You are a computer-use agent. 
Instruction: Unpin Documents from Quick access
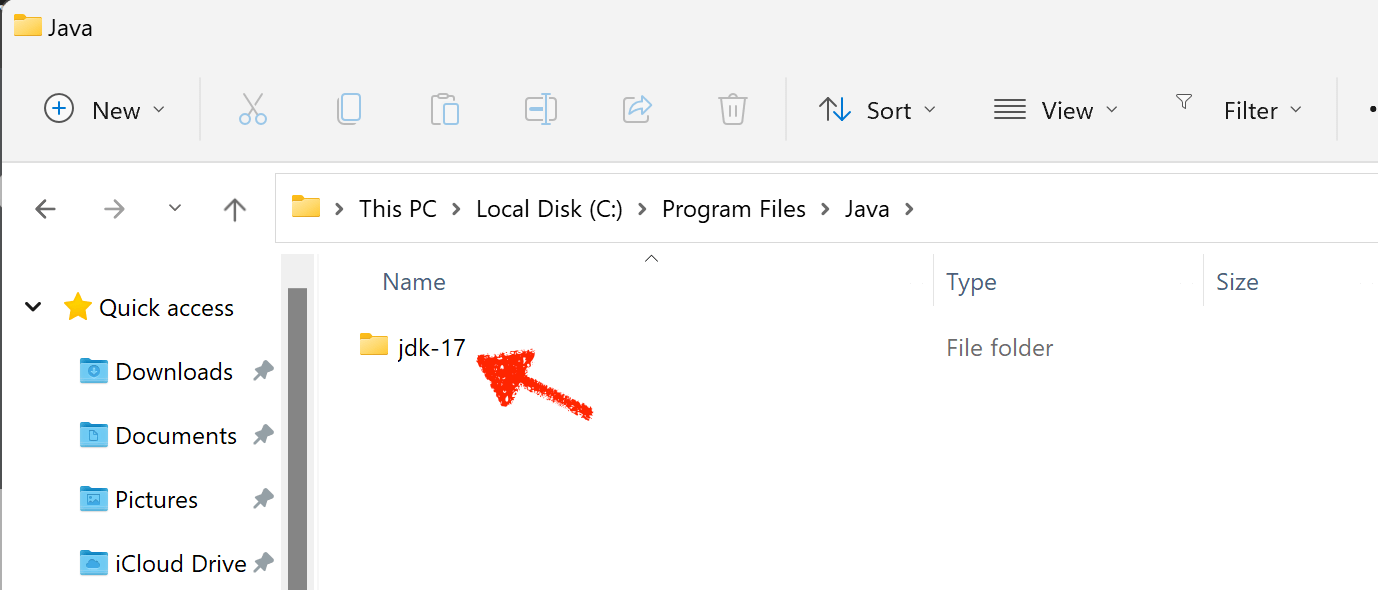(x=262, y=435)
